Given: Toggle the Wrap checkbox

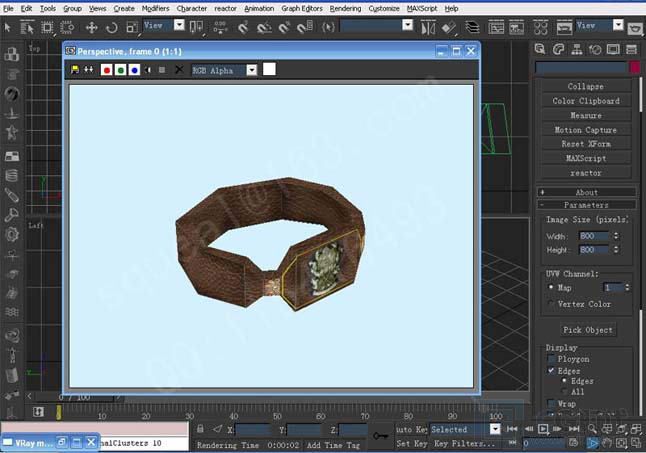Looking at the screenshot, I should pos(552,403).
